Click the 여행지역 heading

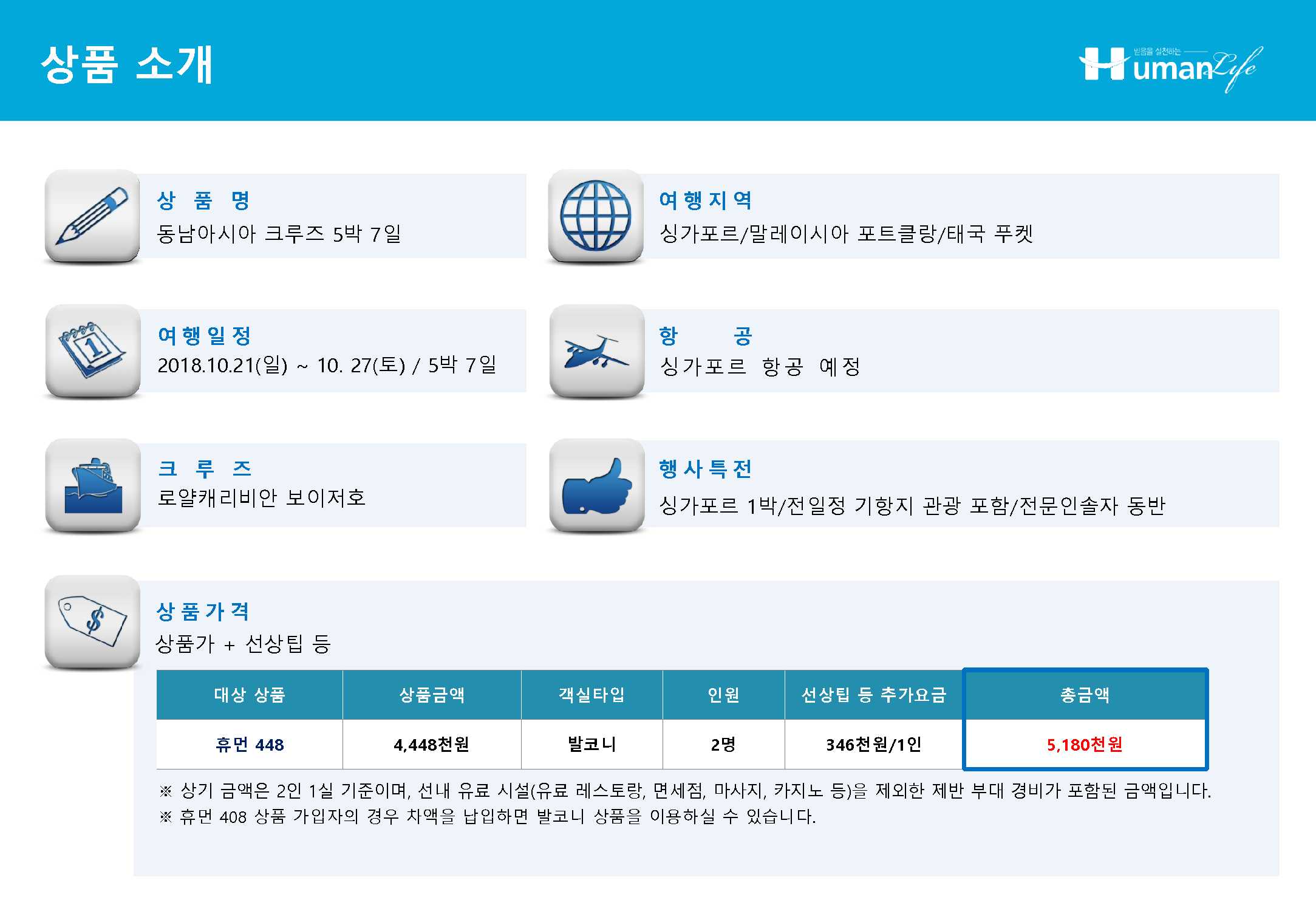point(706,200)
